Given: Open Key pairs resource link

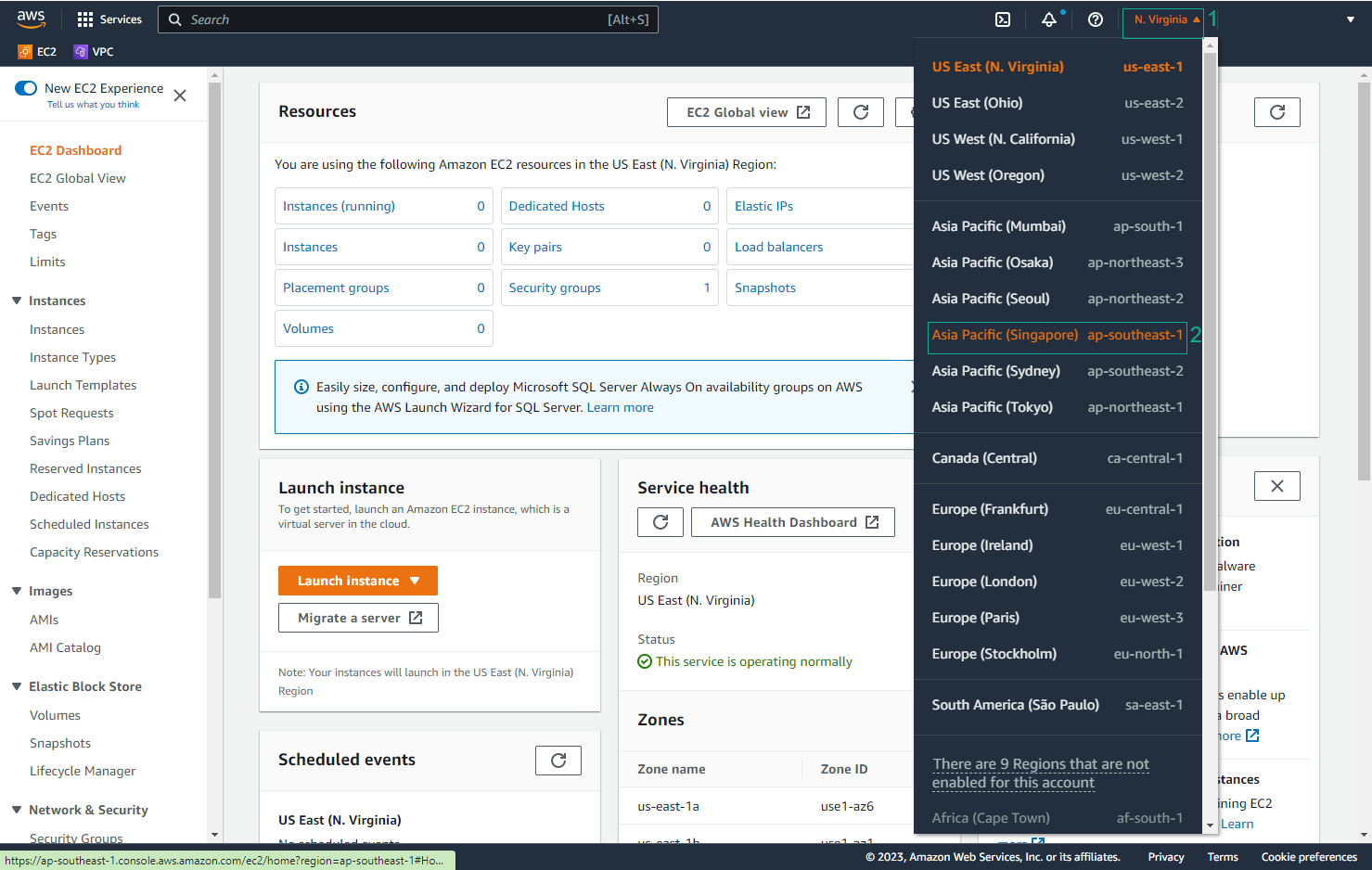Looking at the screenshot, I should point(535,247).
